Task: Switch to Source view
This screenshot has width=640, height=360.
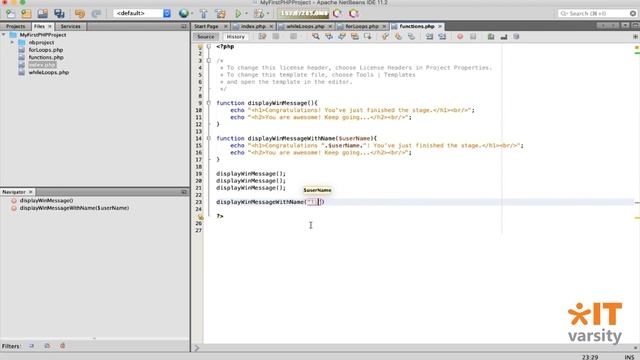Action: coord(205,37)
